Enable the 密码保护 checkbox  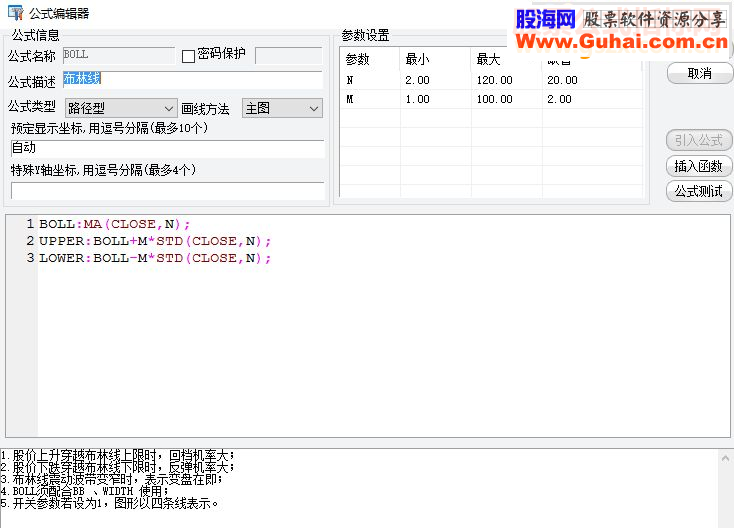[188, 56]
